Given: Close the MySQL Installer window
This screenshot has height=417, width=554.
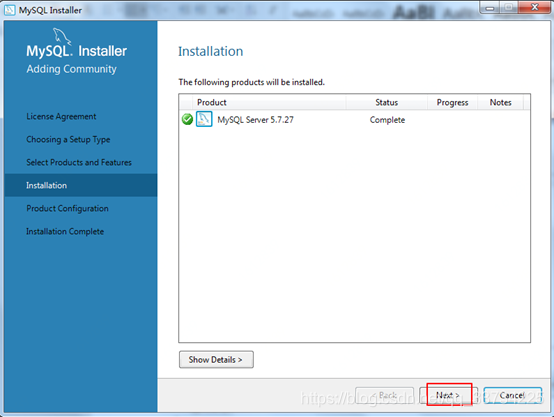Looking at the screenshot, I should tap(535, 7).
